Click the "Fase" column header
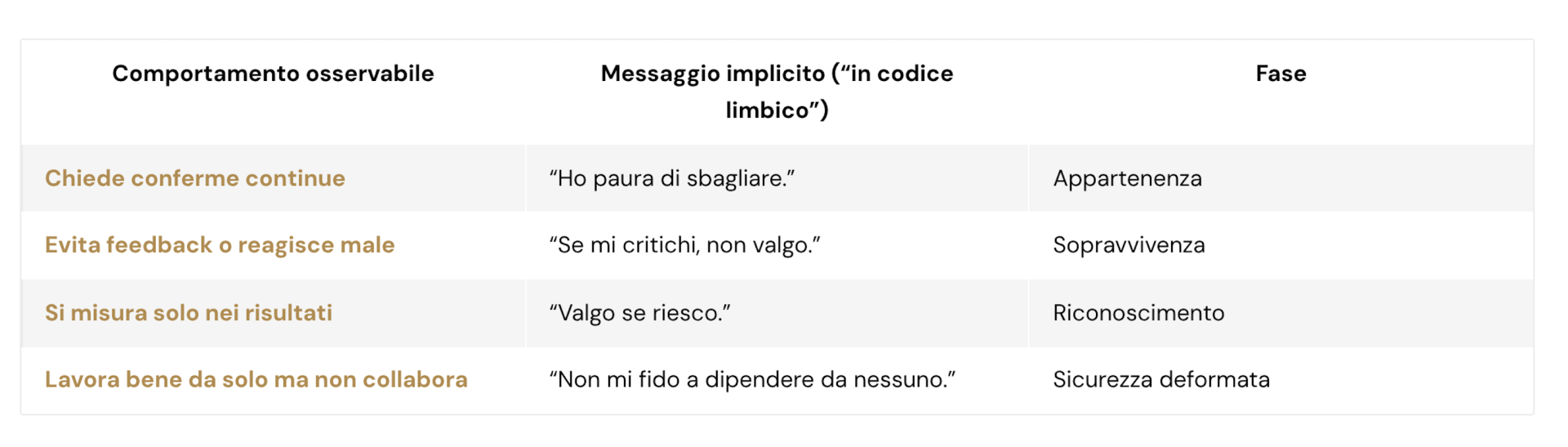The width and height of the screenshot is (1568, 447). (1281, 74)
